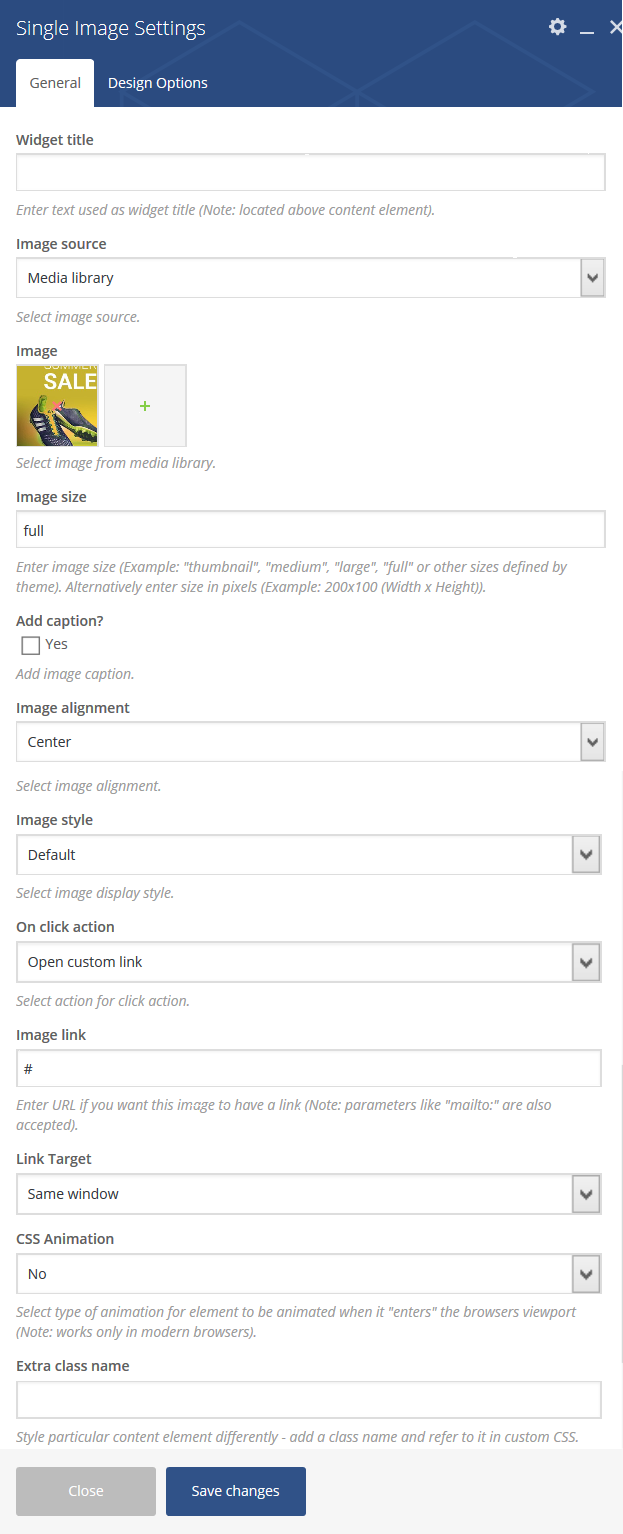This screenshot has height=1534, width=623.
Task: Enable the Add caption Yes checkbox
Action: coord(31,645)
